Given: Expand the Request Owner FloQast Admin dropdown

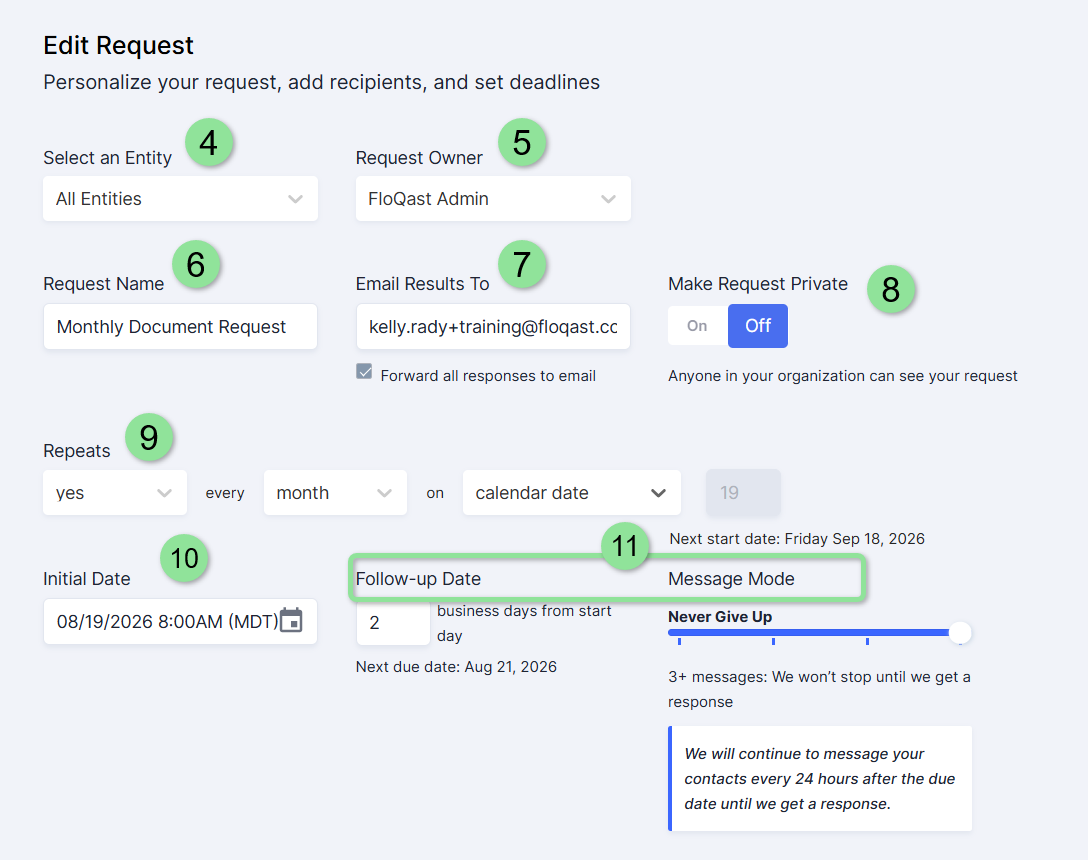Looking at the screenshot, I should [x=493, y=199].
